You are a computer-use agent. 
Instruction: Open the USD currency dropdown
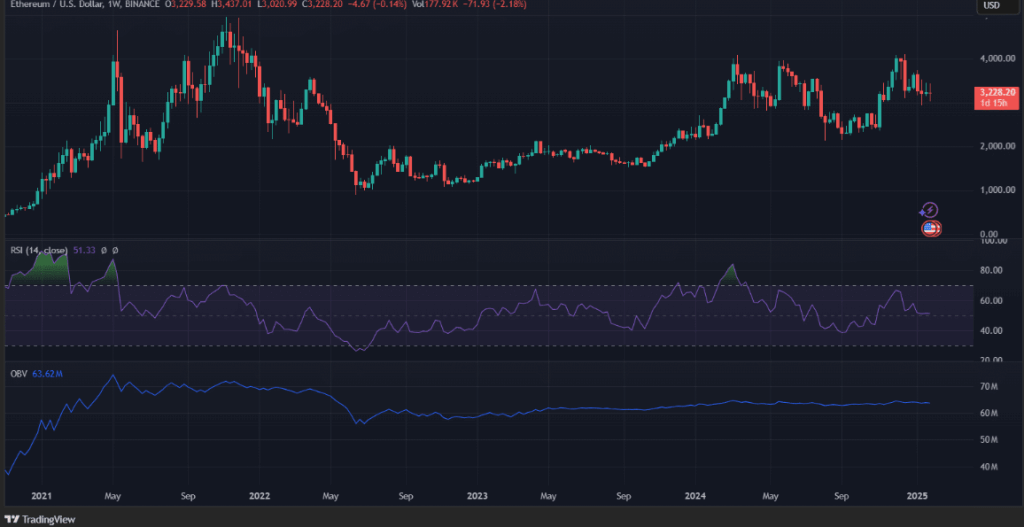point(994,5)
